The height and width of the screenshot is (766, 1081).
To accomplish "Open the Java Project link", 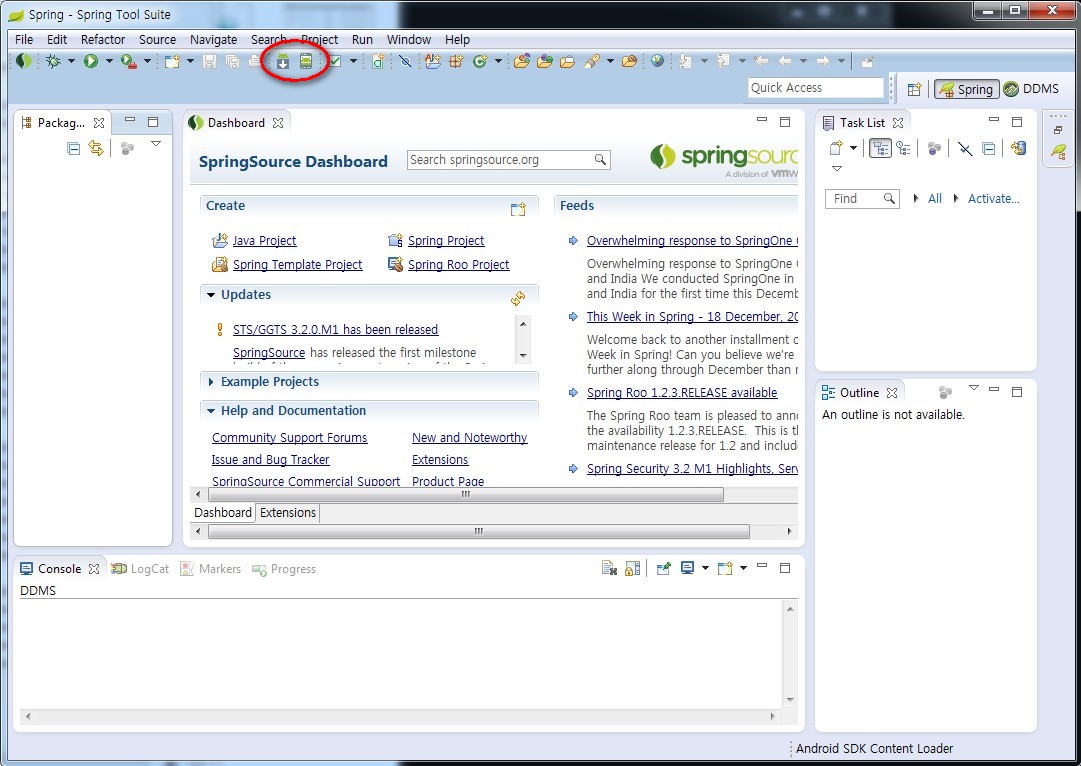I will point(264,241).
